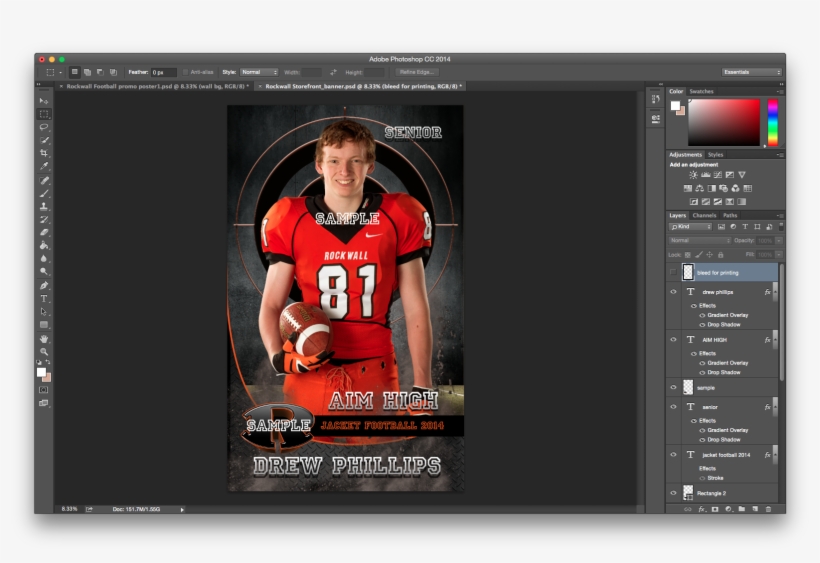Select the Horizontal Type tool
This screenshot has width=820, height=563.
pyautogui.click(x=44, y=298)
